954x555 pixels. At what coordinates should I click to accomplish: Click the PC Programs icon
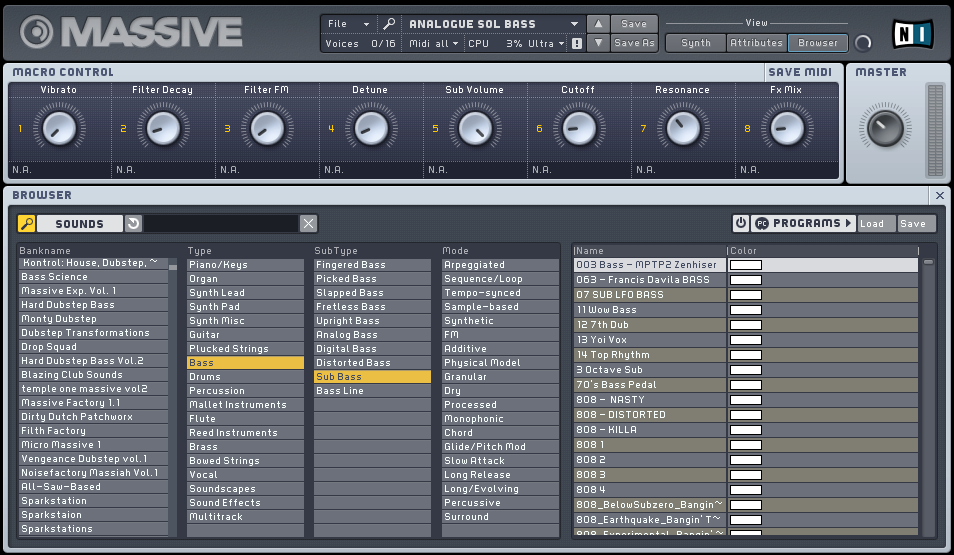[x=762, y=223]
